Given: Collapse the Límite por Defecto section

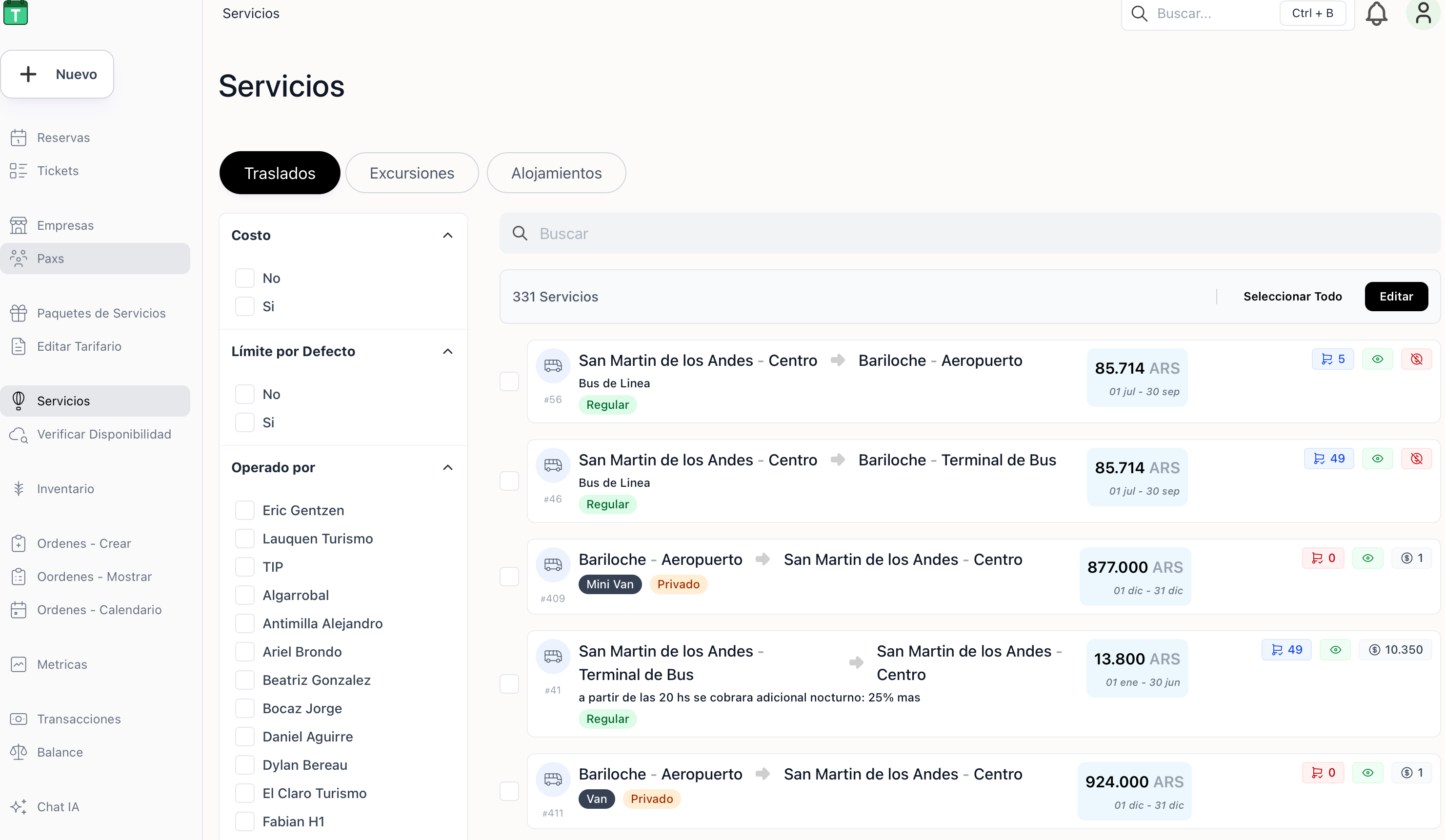Looking at the screenshot, I should (x=448, y=351).
